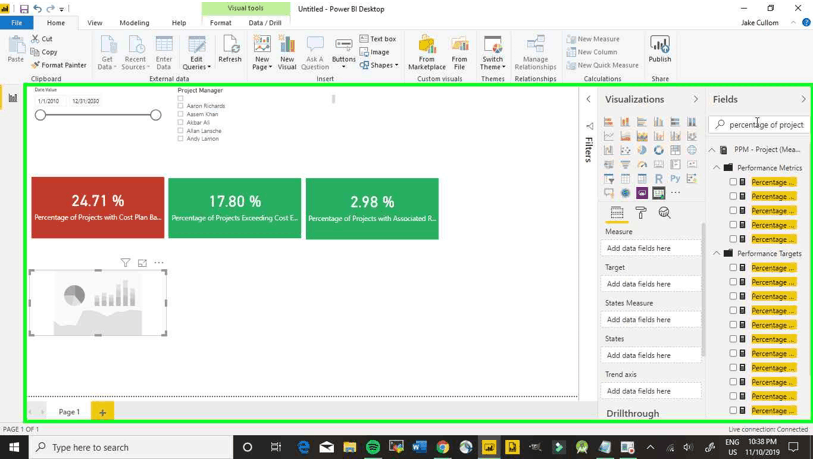The image size is (815, 461).
Task: Click Publish in the Share group
Action: pos(660,49)
